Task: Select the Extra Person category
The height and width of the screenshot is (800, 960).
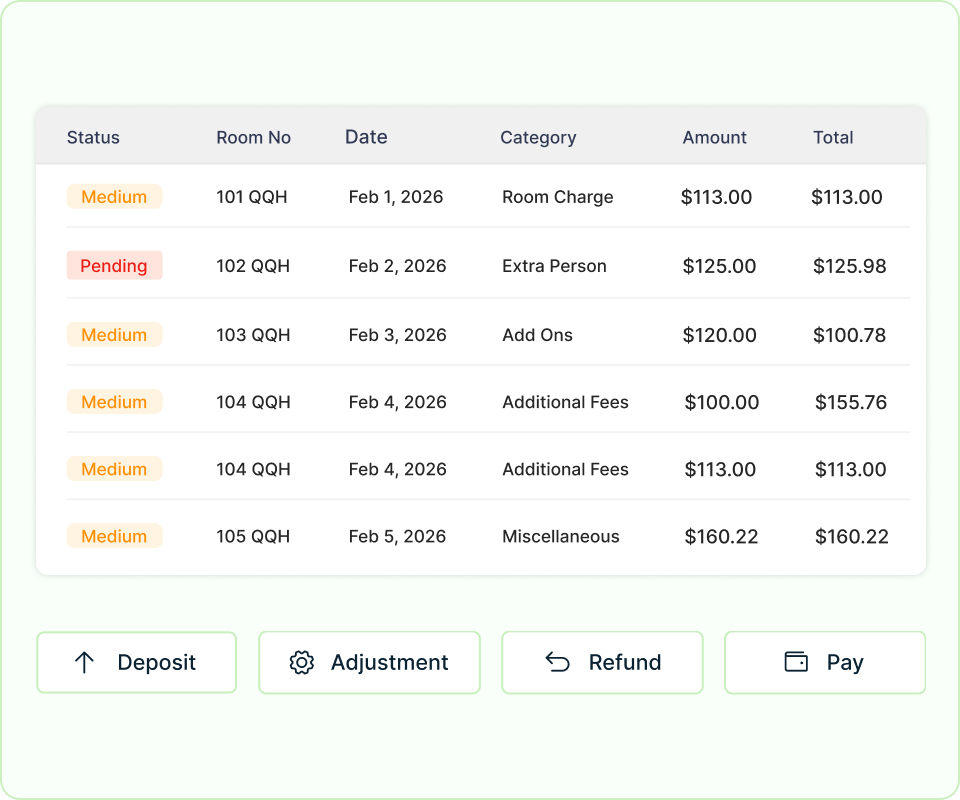Action: click(554, 266)
